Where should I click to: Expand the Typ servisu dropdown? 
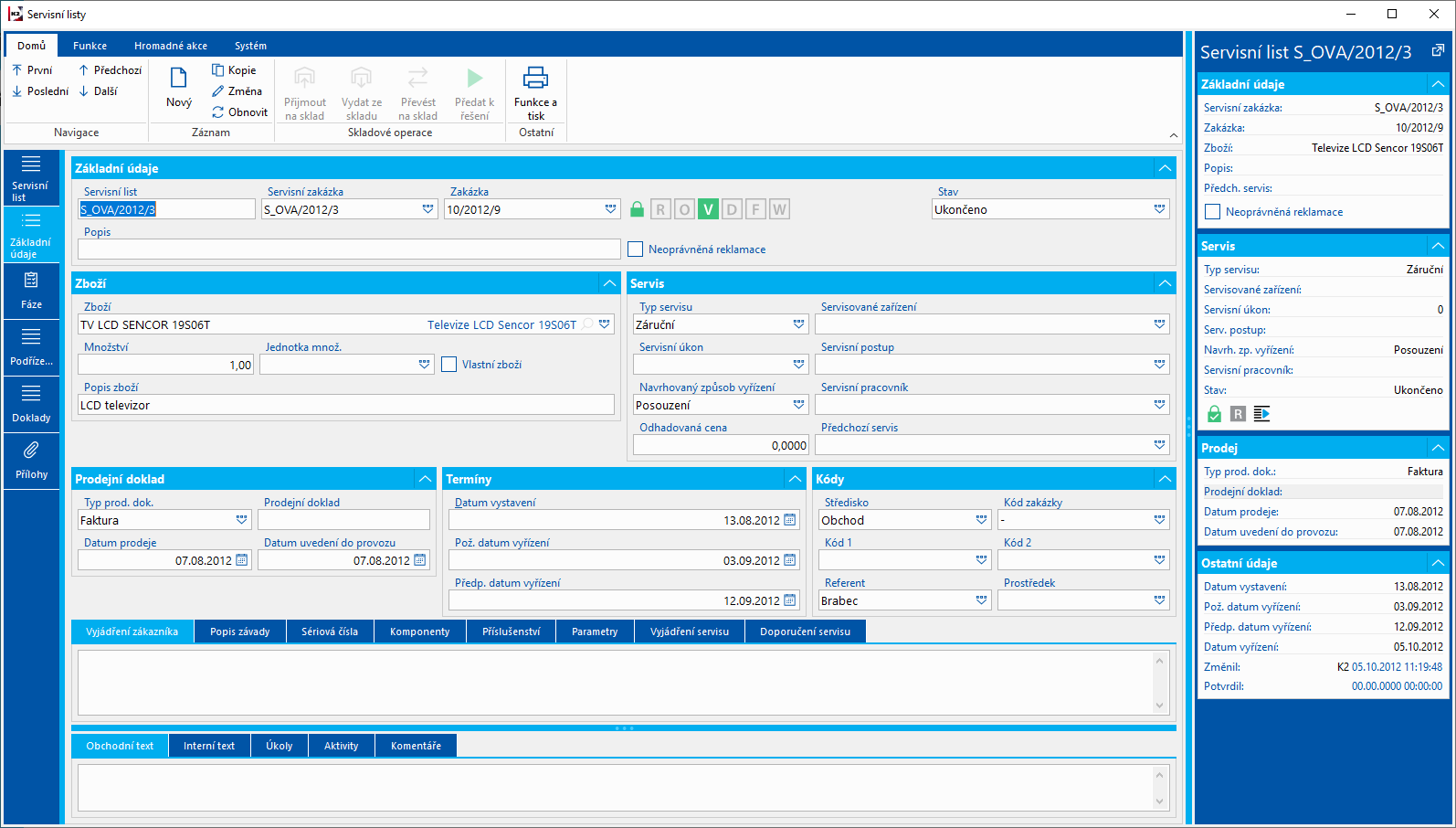pos(798,324)
